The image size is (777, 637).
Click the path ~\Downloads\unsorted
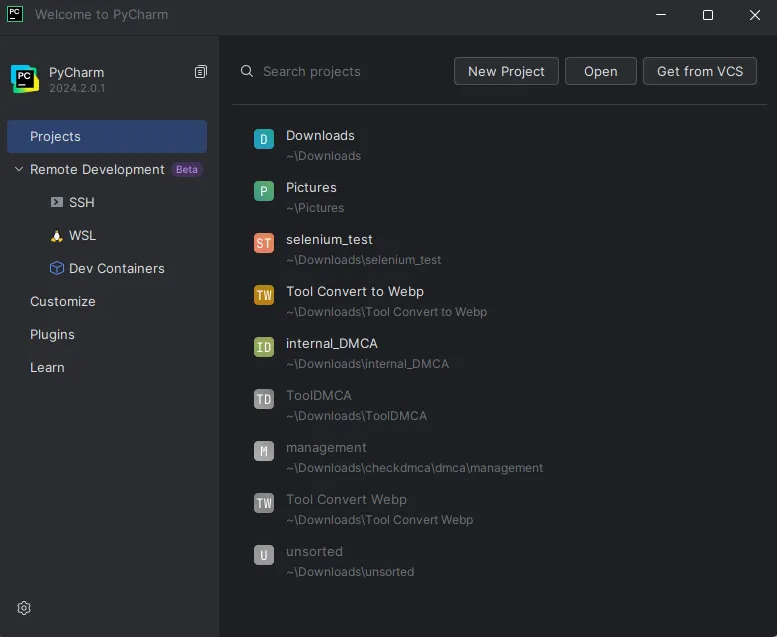(350, 572)
